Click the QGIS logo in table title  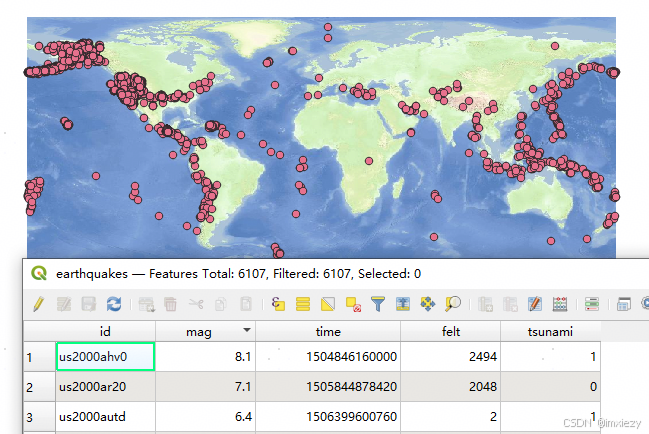tap(39, 273)
